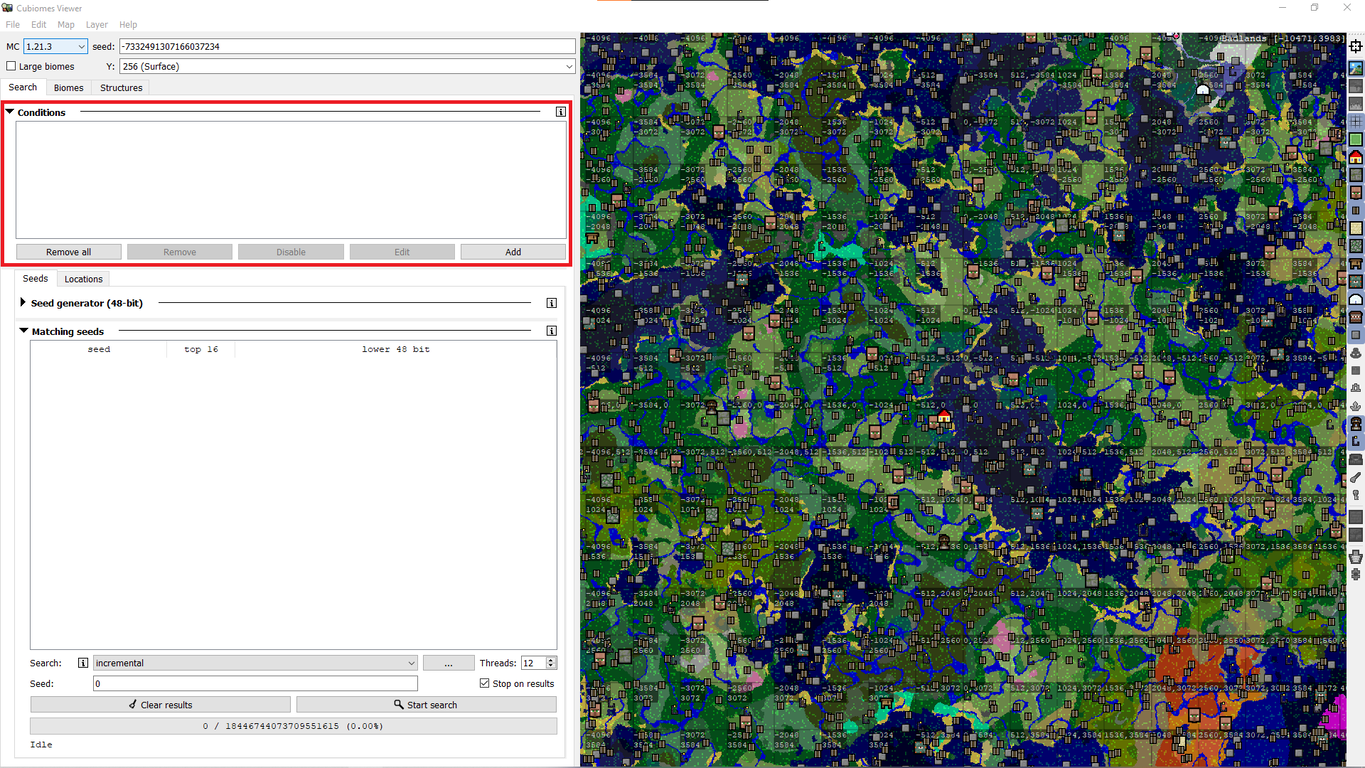Open the Y 256 (Surface) dropdown

tap(347, 66)
